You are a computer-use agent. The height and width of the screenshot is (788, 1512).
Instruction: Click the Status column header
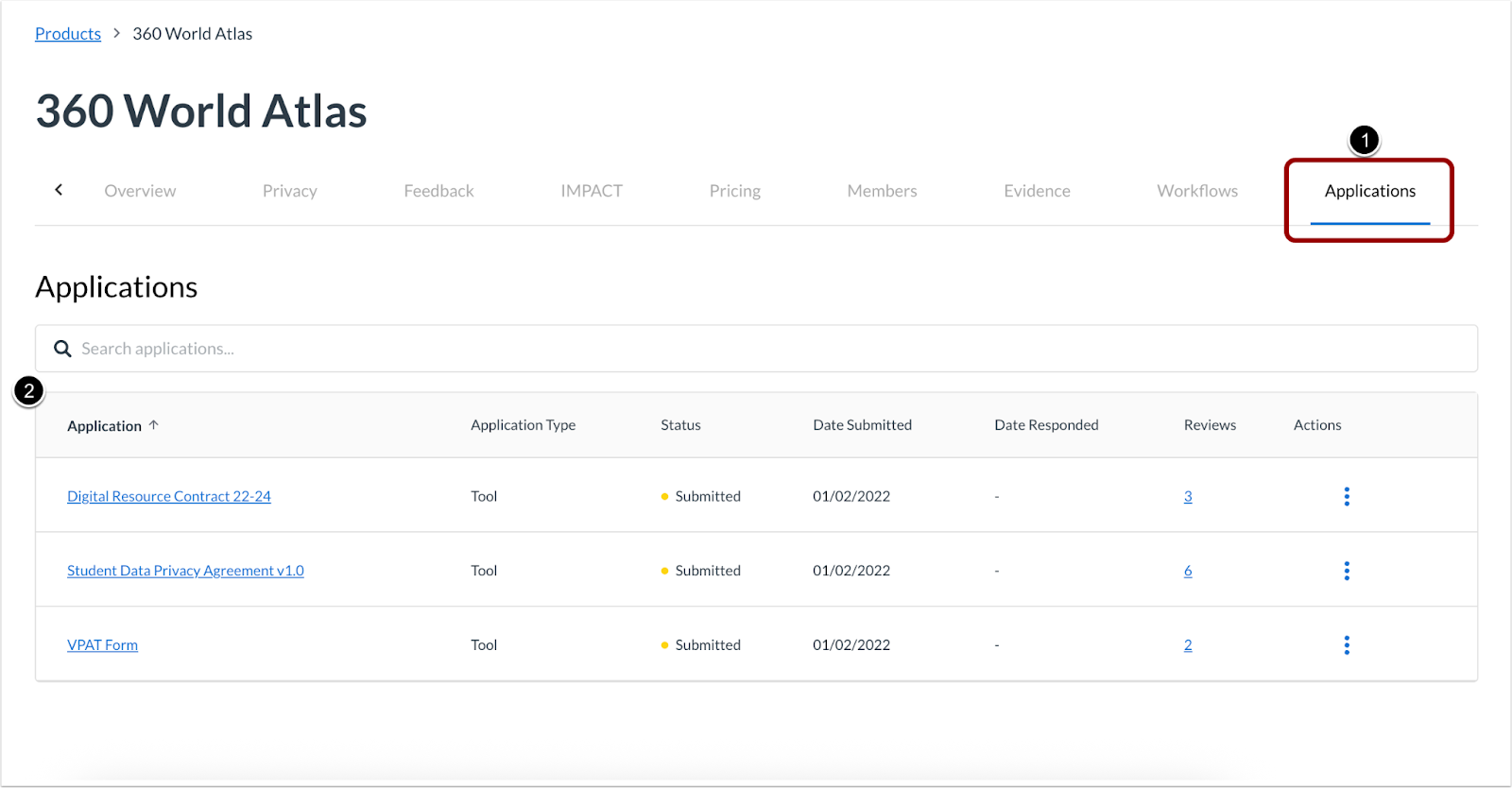(680, 425)
